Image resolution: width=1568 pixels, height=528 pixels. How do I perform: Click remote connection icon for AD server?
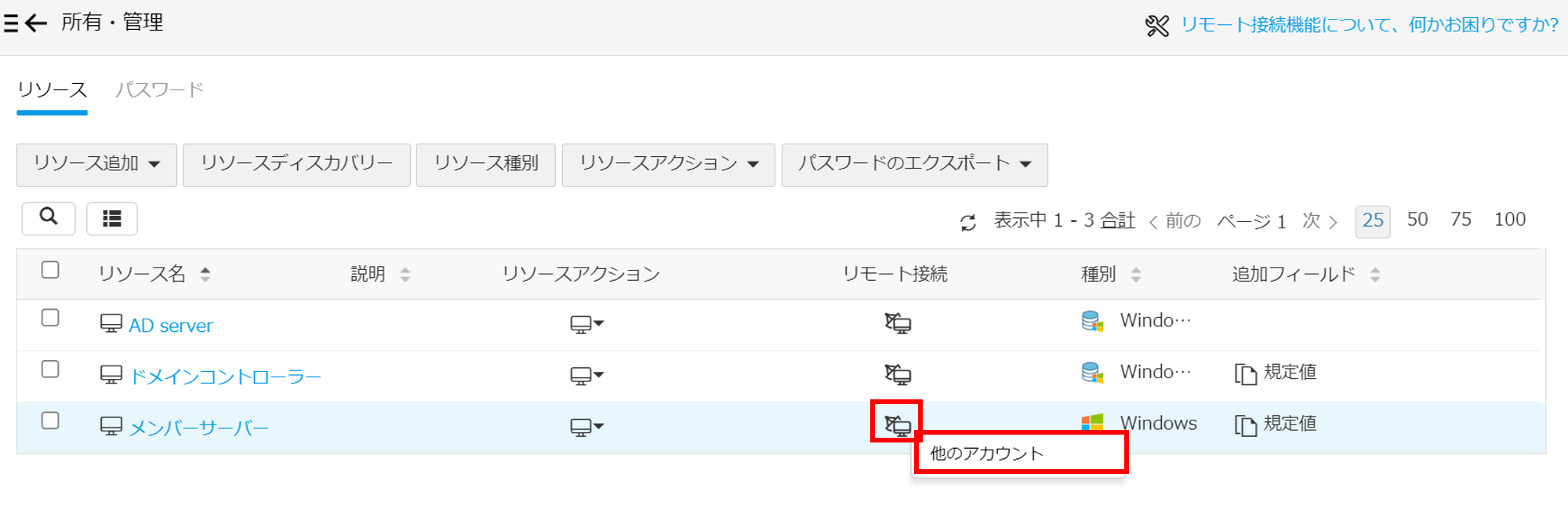click(898, 323)
